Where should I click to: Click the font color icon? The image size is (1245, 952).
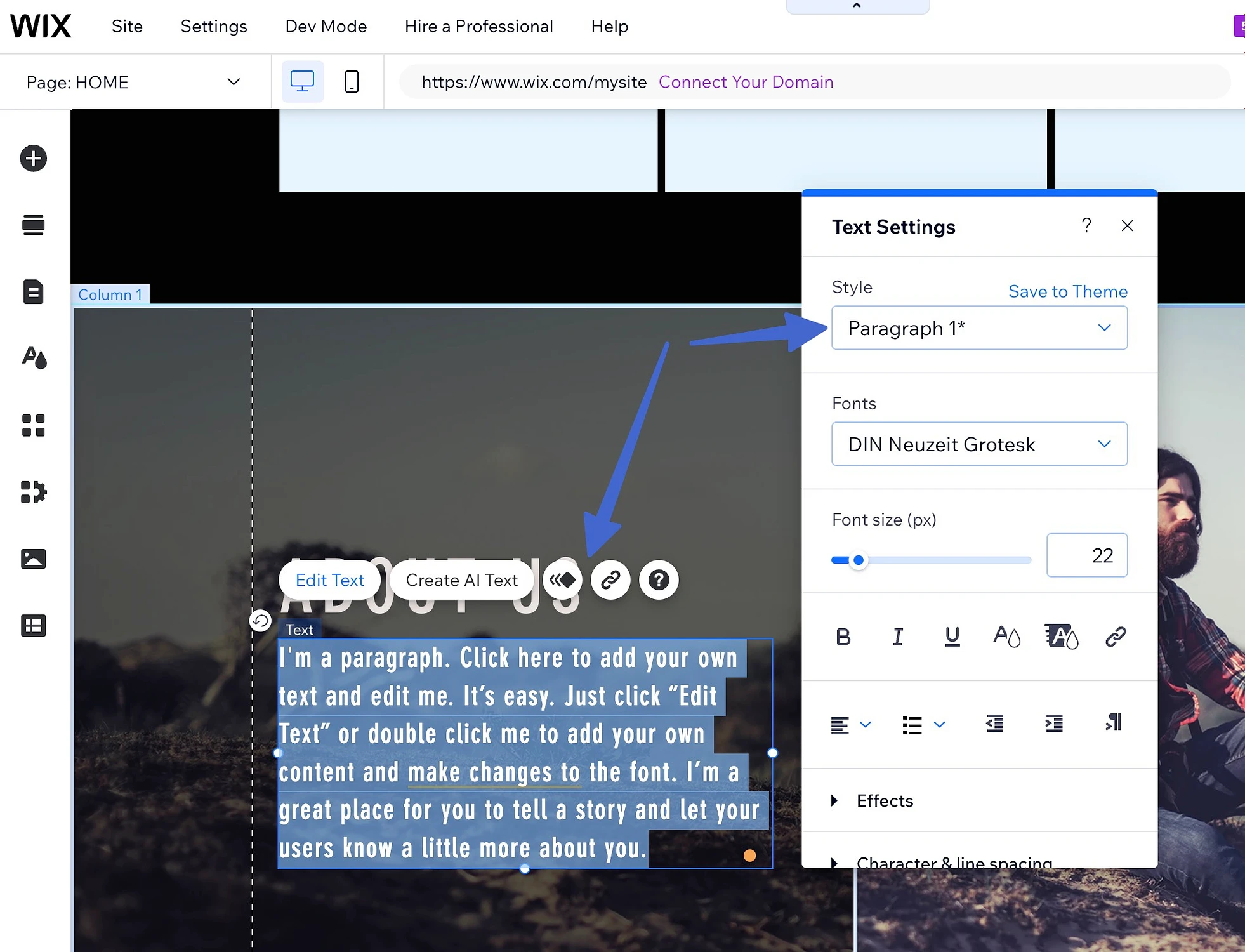(1005, 635)
